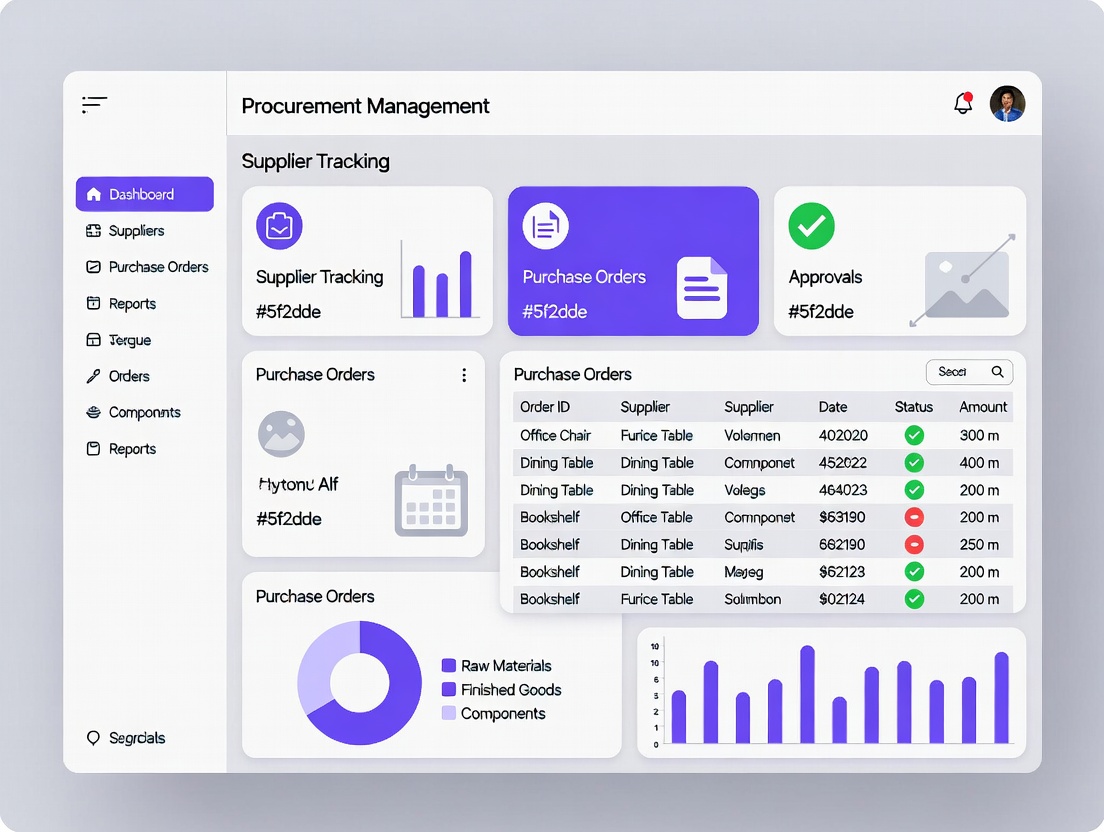Click the Components icon in sidebar
Screen dimensions: 1104x832
(x=93, y=413)
